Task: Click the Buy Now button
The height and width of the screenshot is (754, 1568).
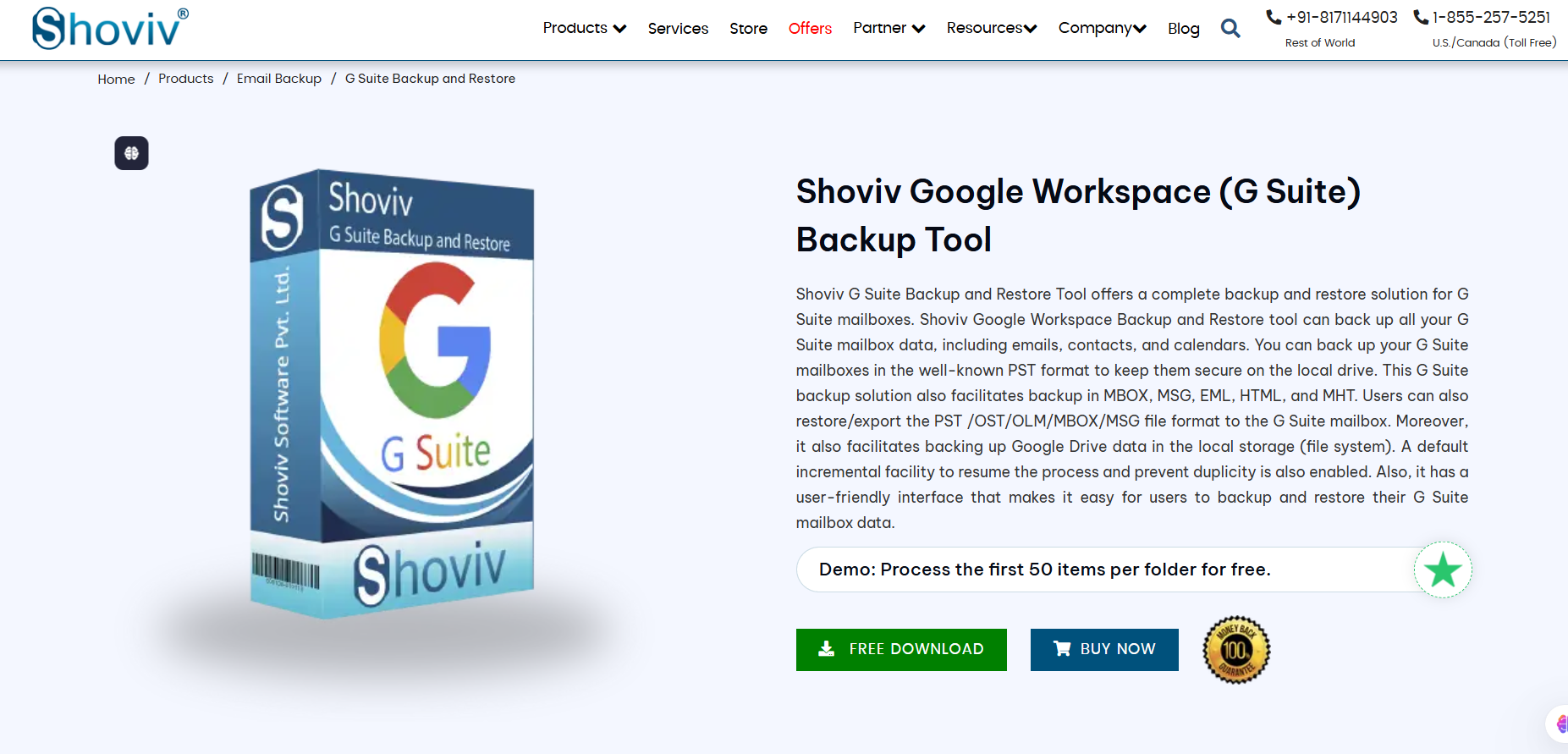Action: pyautogui.click(x=1104, y=650)
